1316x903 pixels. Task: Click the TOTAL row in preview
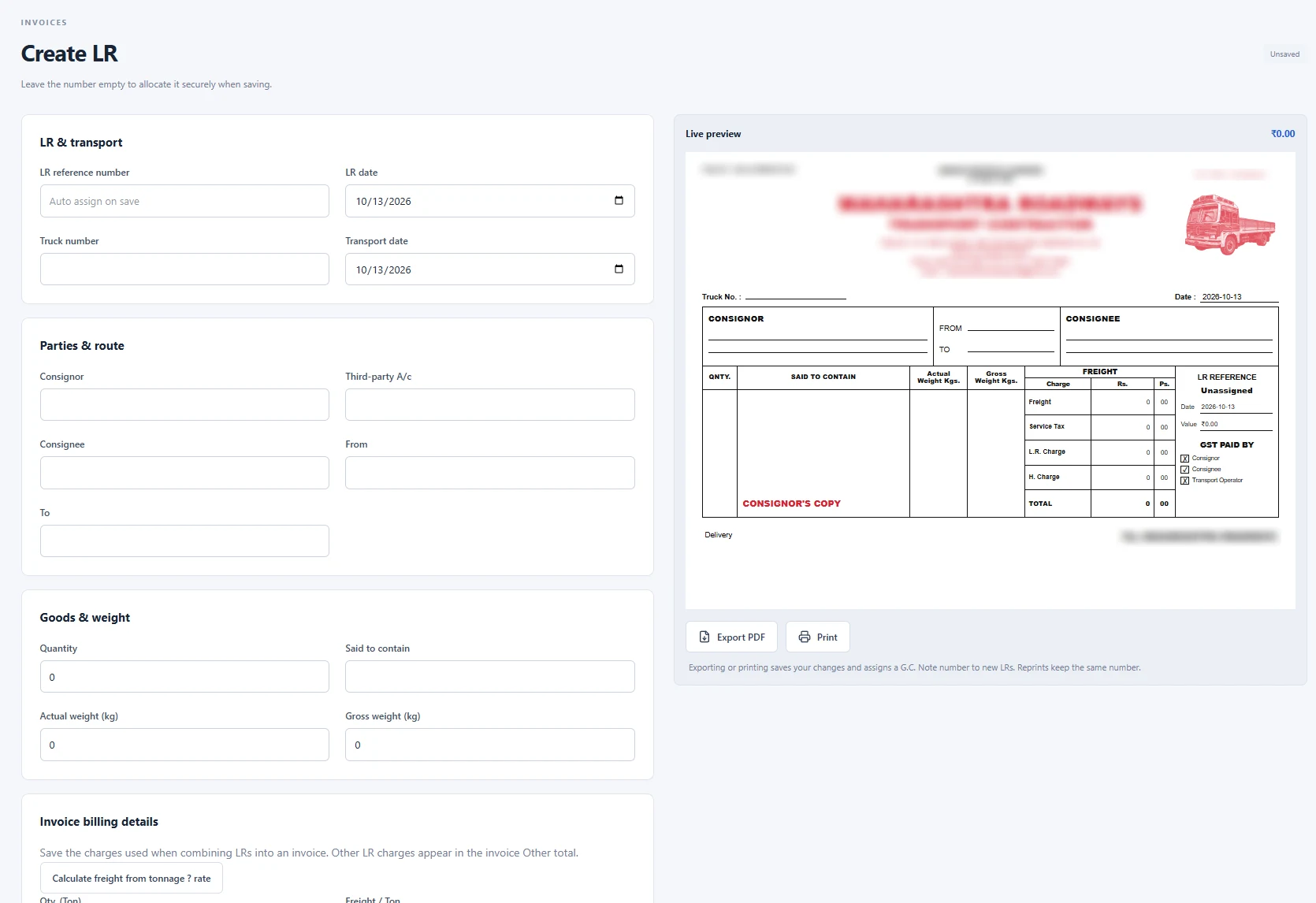pyautogui.click(x=1099, y=504)
